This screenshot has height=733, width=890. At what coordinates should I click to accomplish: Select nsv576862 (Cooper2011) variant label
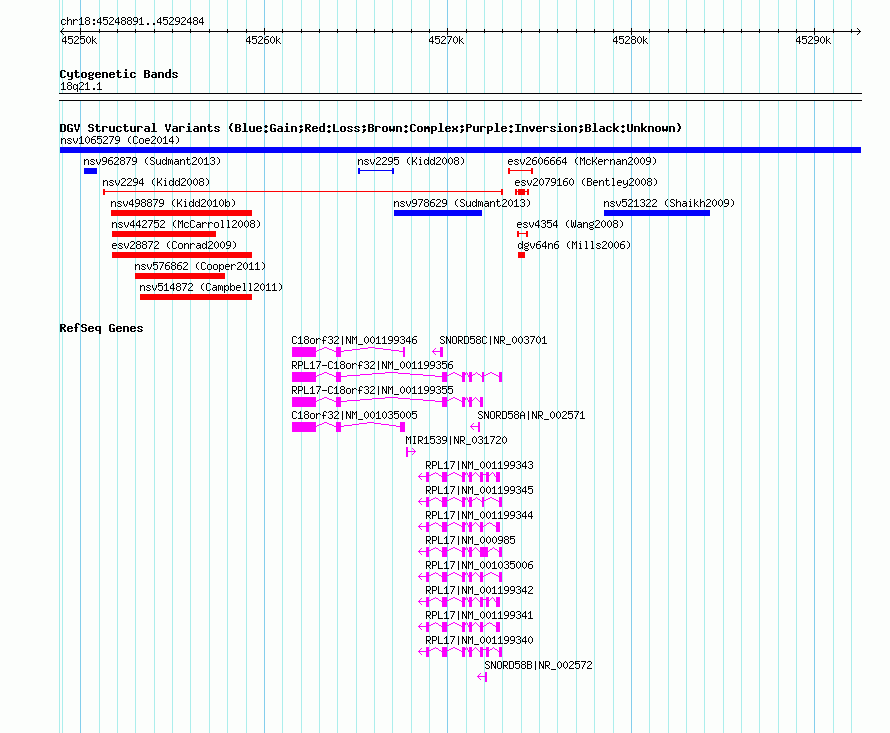(200, 266)
